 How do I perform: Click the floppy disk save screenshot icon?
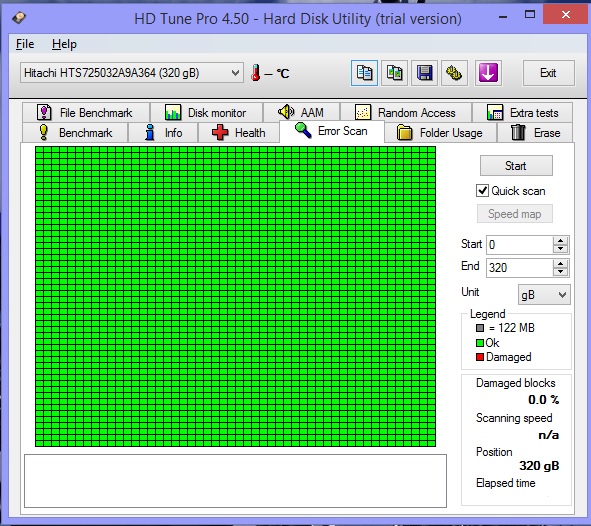(x=424, y=73)
